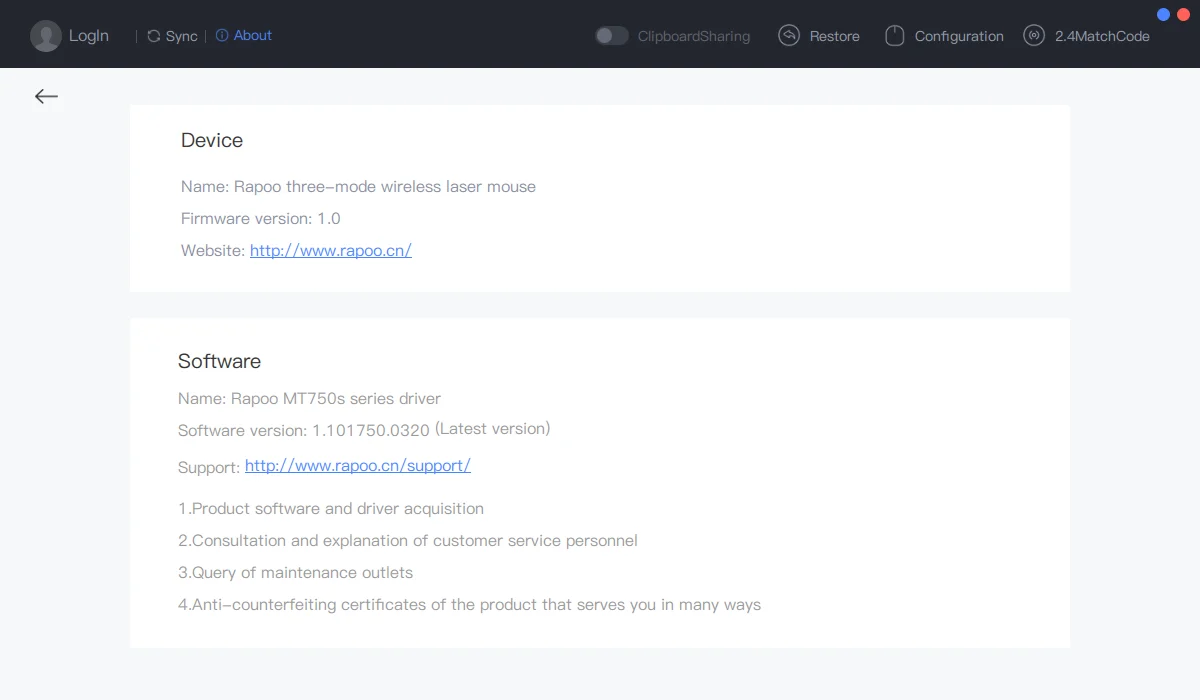This screenshot has height=700, width=1200.
Task: Click the Configuration mouse icon
Action: pos(895,36)
